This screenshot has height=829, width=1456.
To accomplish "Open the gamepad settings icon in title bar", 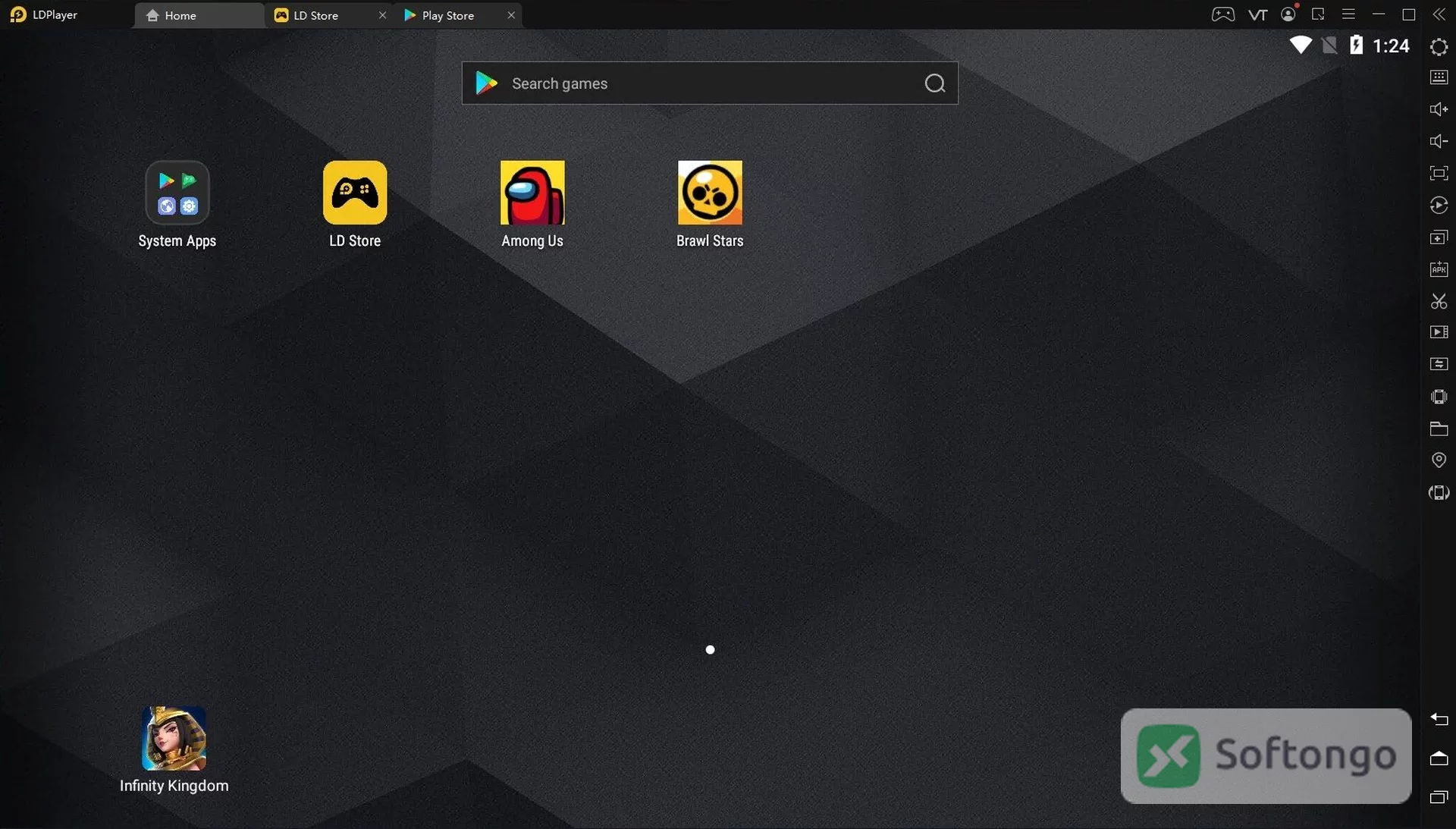I will pos(1222,14).
